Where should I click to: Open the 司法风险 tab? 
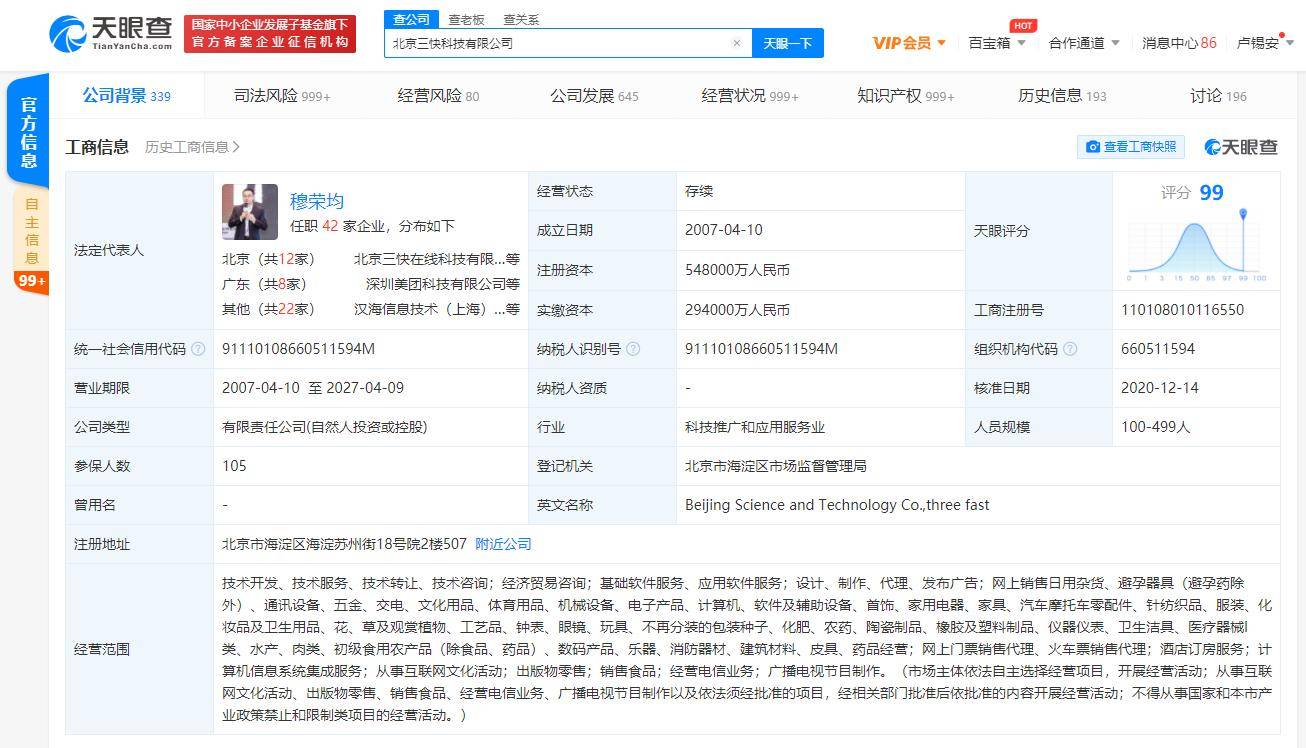[x=282, y=96]
